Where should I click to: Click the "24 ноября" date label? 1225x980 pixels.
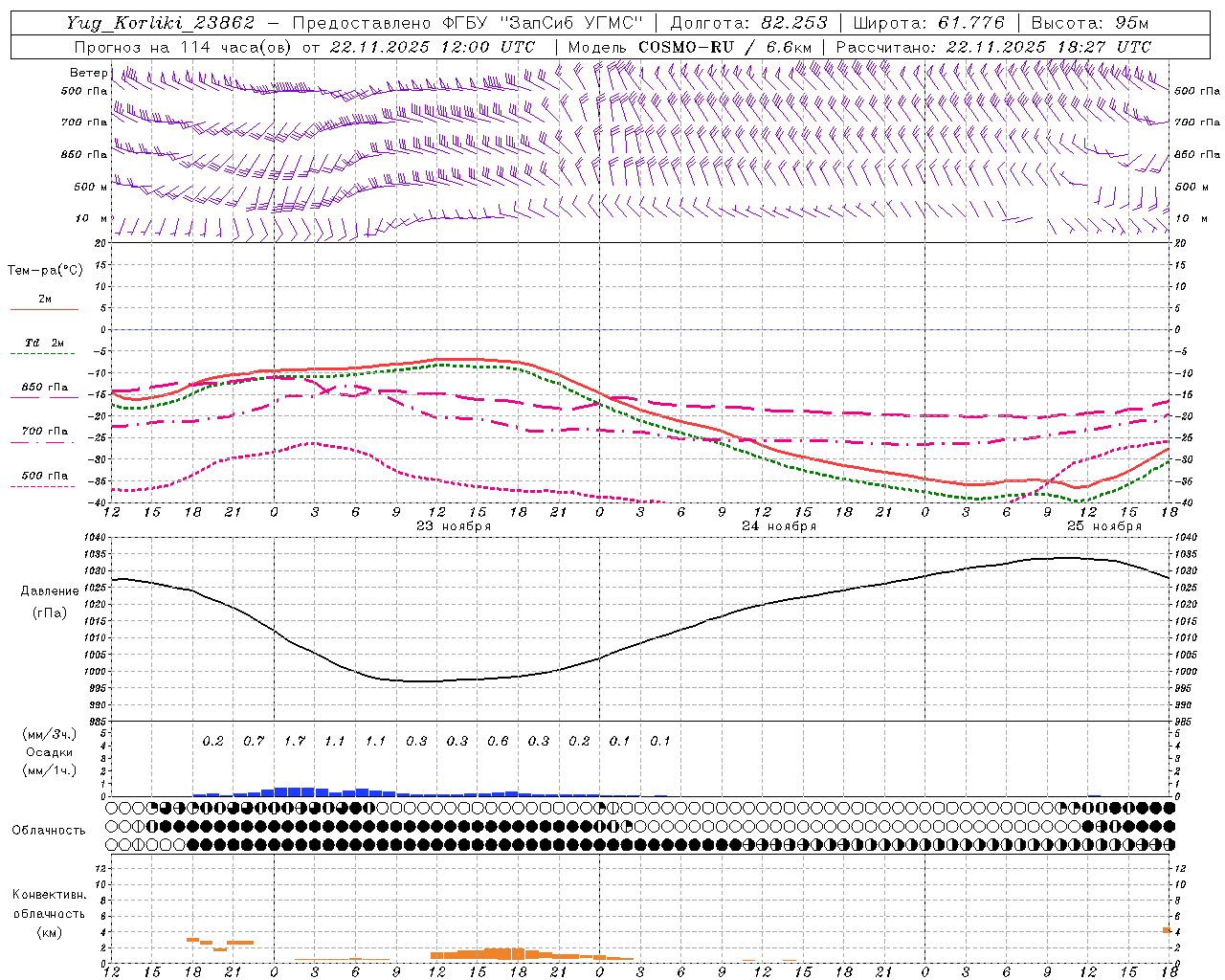[x=779, y=526]
